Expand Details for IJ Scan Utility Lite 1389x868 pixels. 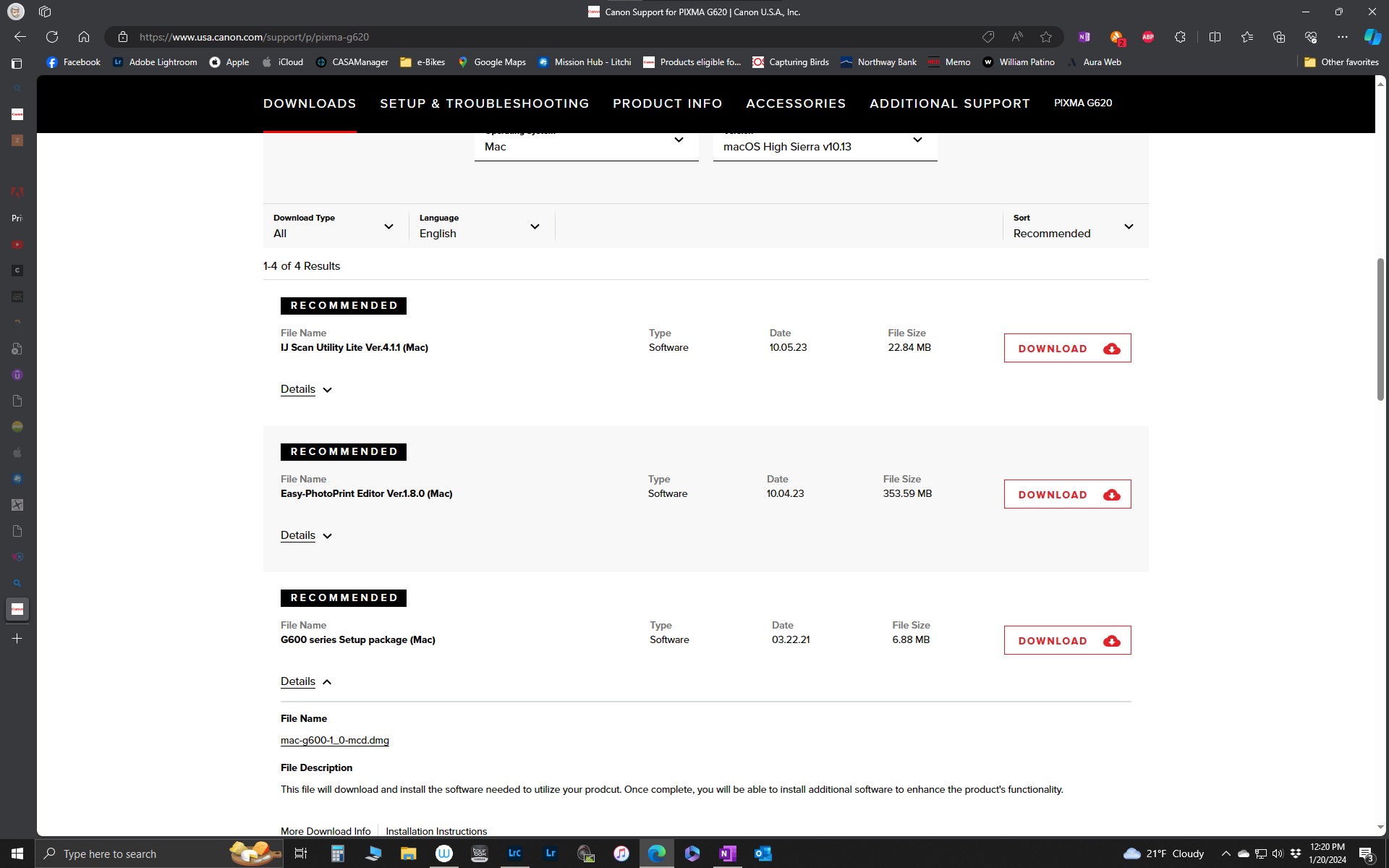click(305, 389)
